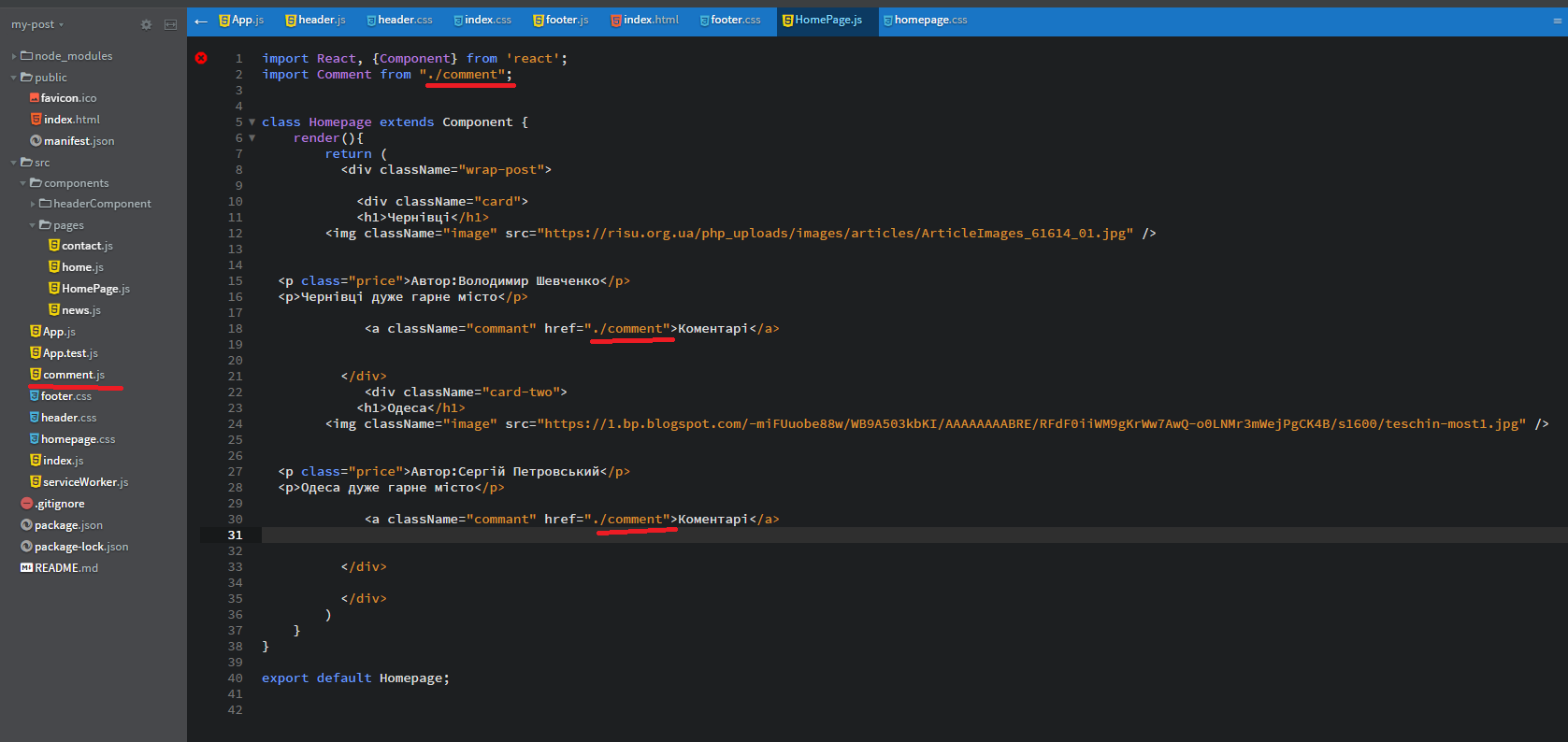Image resolution: width=1568 pixels, height=742 pixels.
Task: Click line number 31 in the gutter
Action: (x=235, y=535)
